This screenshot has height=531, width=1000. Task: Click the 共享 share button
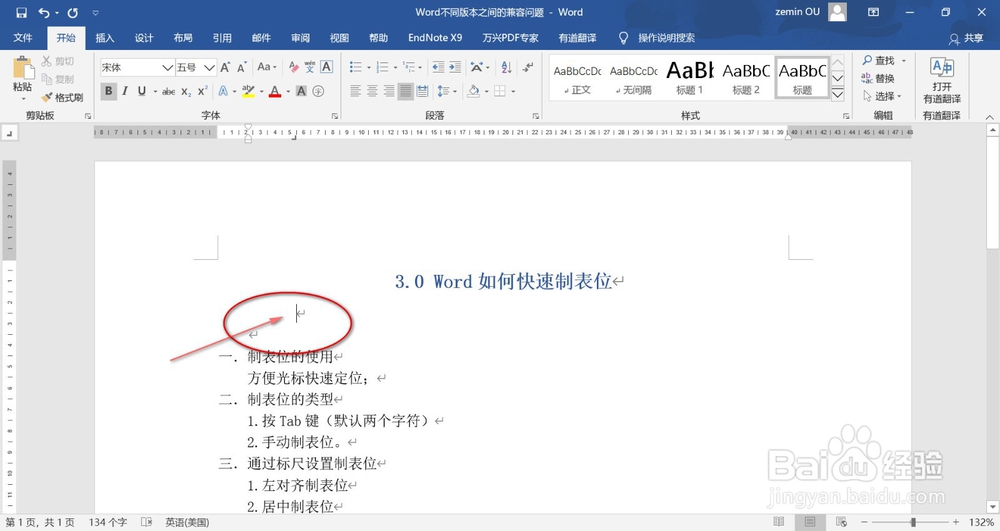pos(966,38)
